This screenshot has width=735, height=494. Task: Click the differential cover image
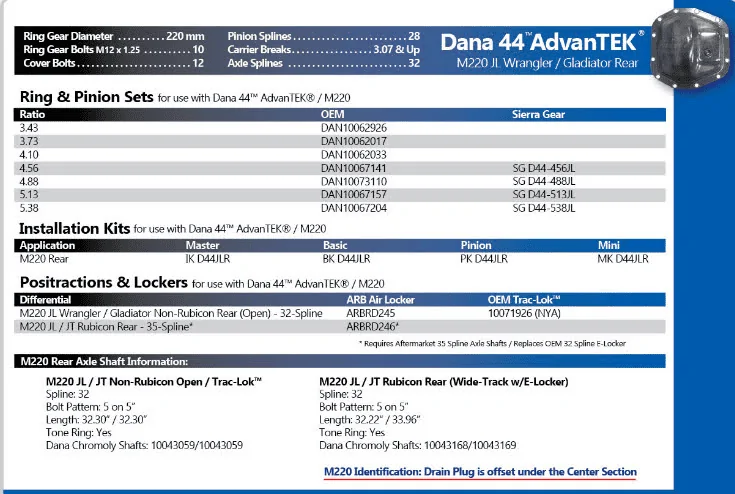690,49
